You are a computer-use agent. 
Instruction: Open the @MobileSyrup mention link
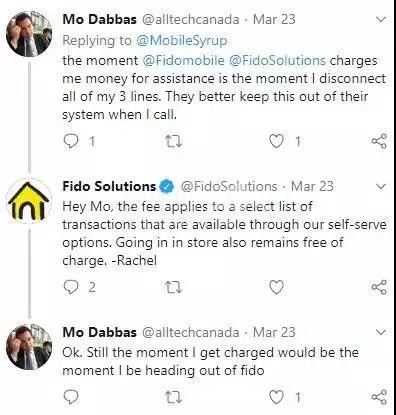click(x=182, y=41)
